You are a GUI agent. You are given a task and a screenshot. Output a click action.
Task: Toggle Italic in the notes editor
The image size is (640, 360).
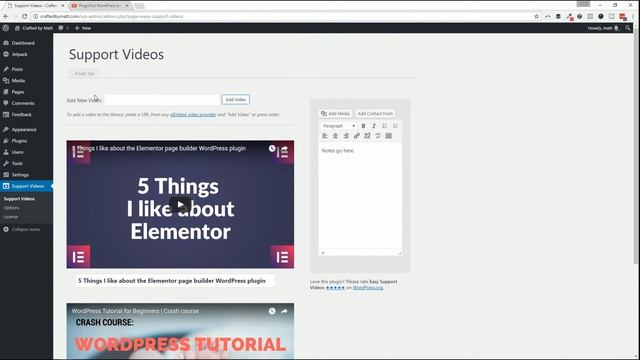374,126
